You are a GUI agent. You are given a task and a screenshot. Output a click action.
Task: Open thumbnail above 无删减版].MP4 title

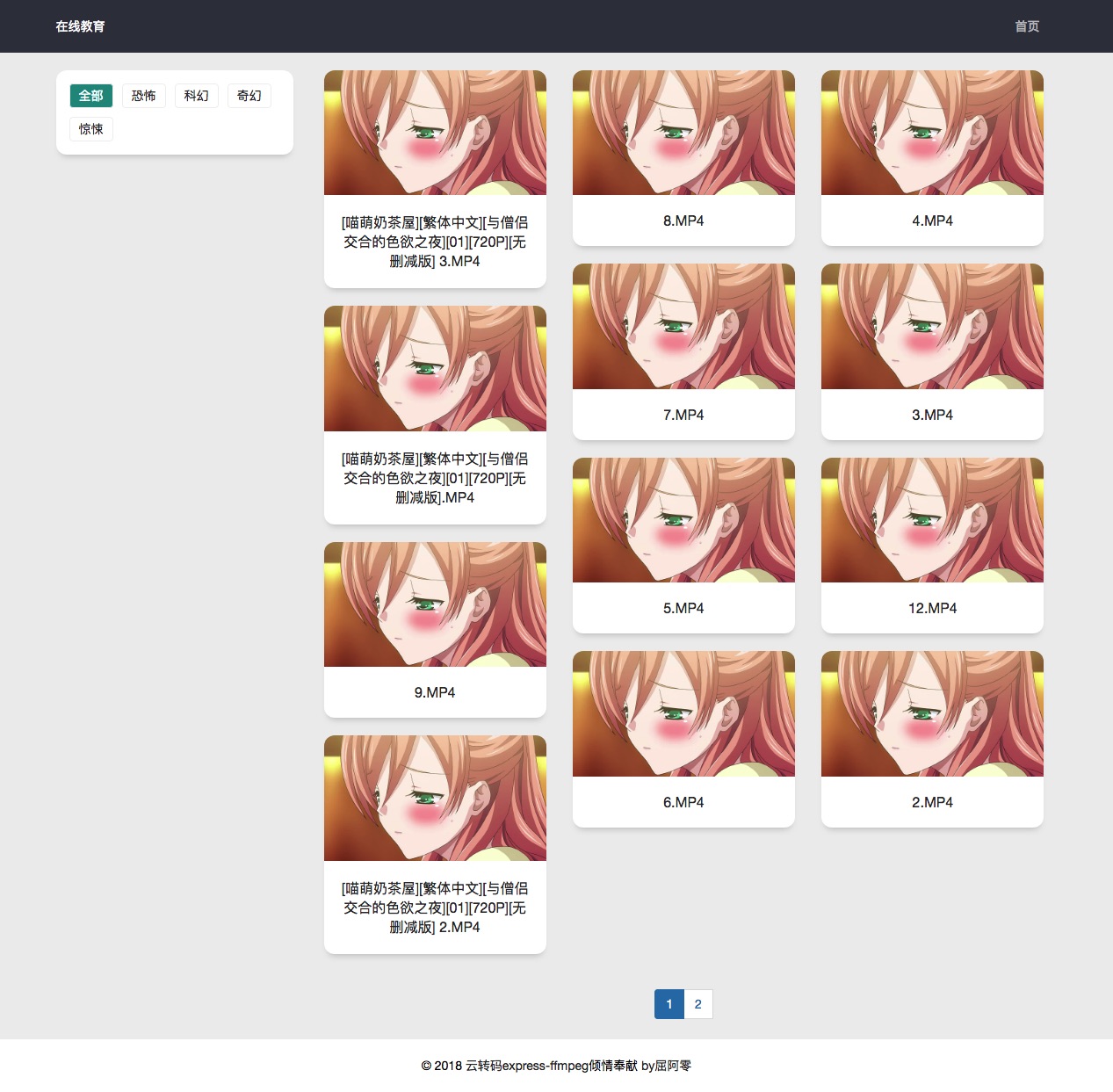pyautogui.click(x=435, y=368)
